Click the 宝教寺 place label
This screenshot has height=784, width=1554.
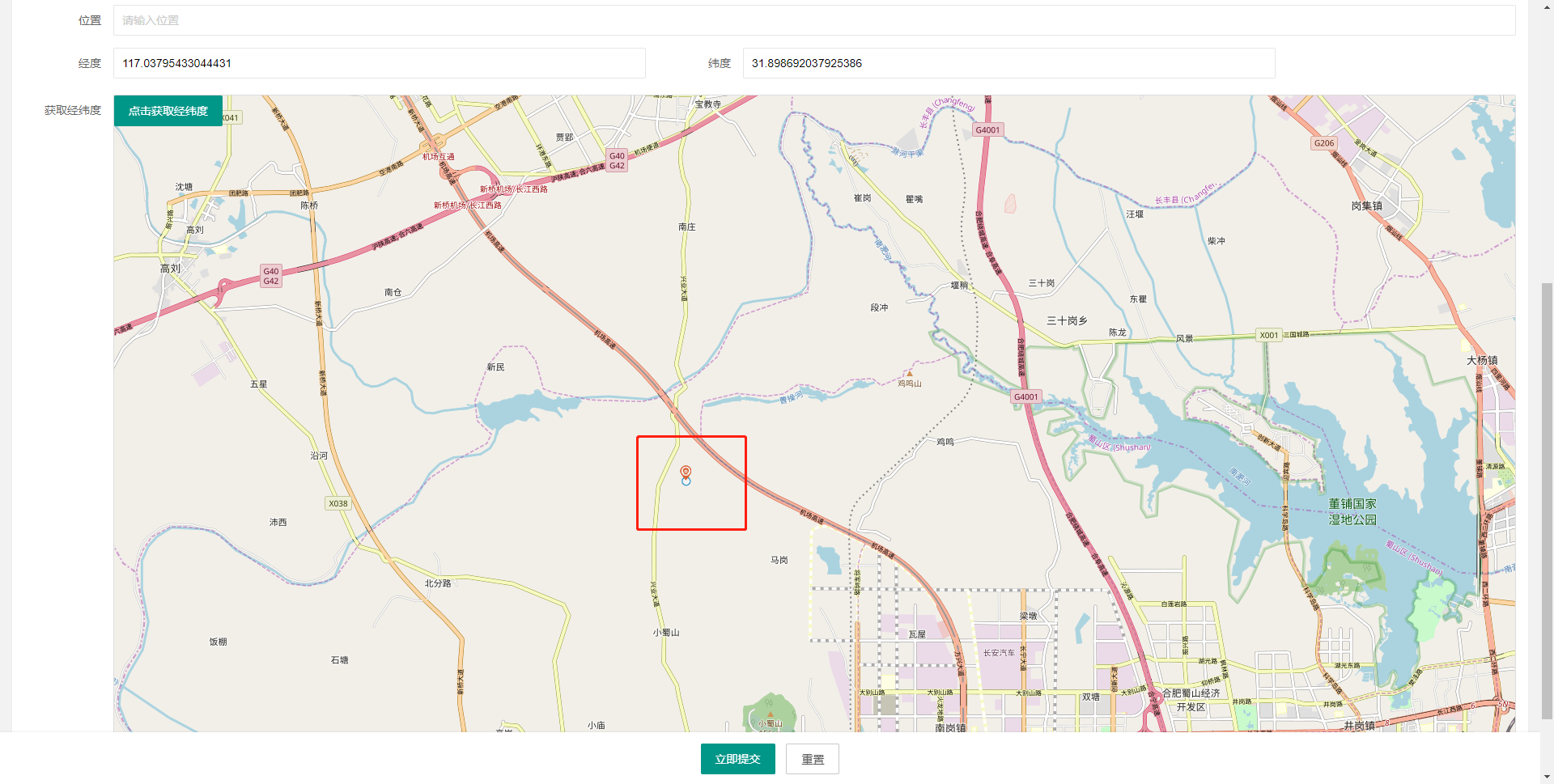(x=708, y=104)
